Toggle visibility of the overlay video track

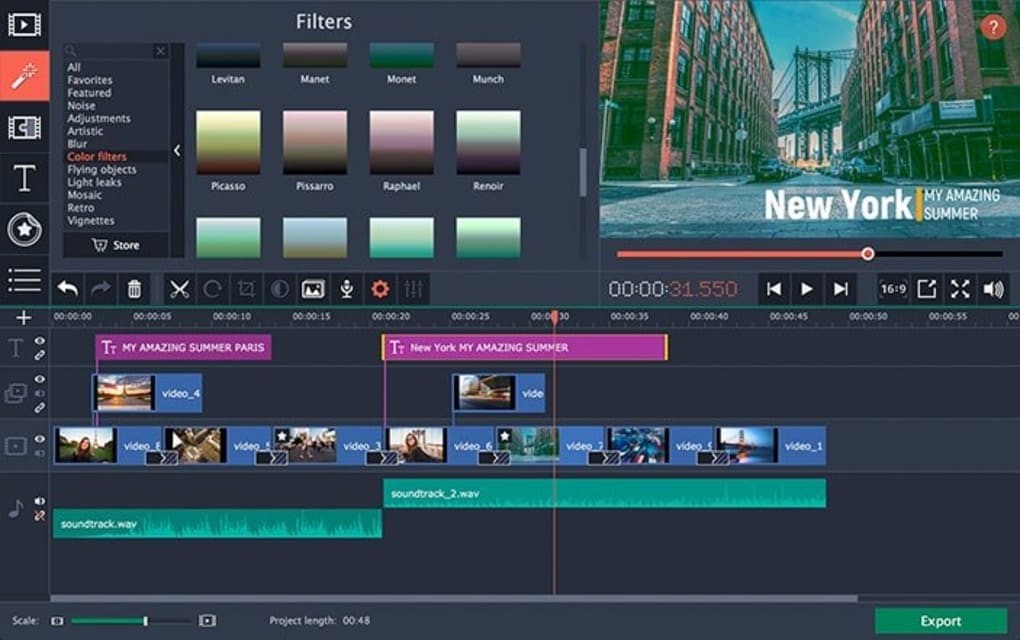click(38, 379)
